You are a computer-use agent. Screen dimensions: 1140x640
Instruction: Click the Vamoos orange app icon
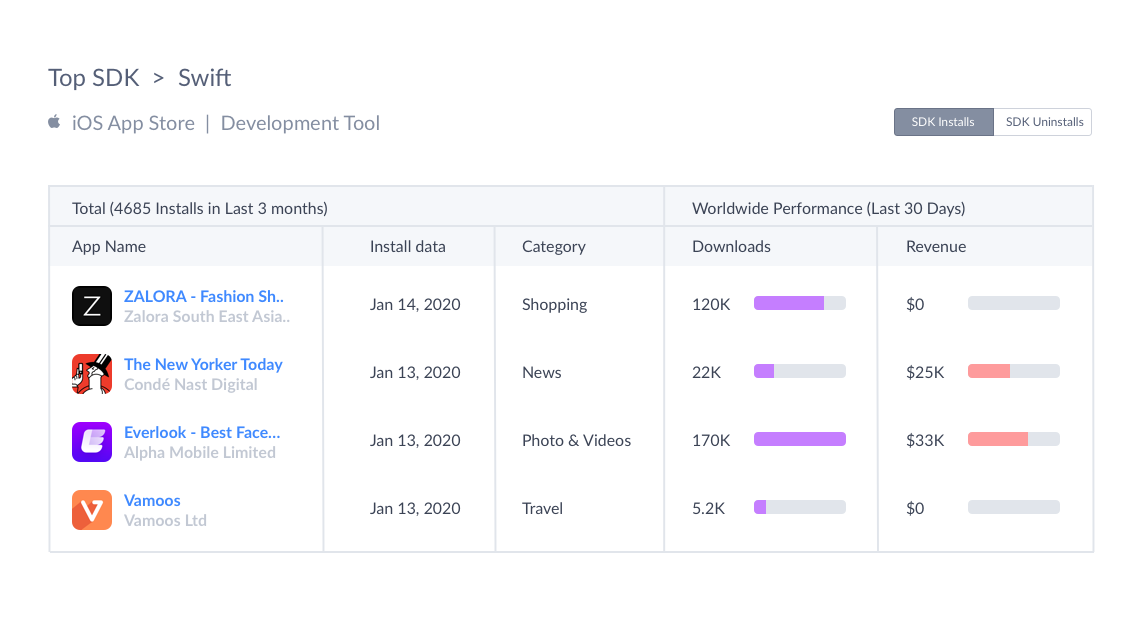[92, 510]
